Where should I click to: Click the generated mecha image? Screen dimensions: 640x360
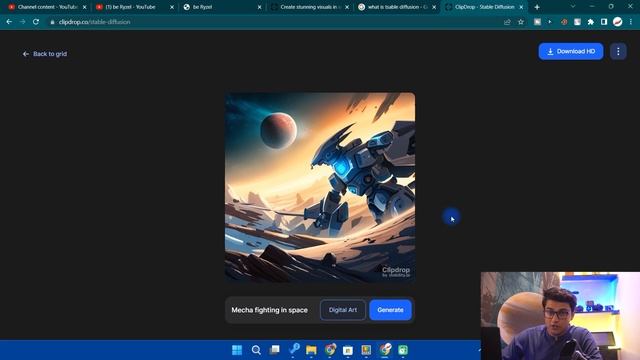(x=320, y=187)
